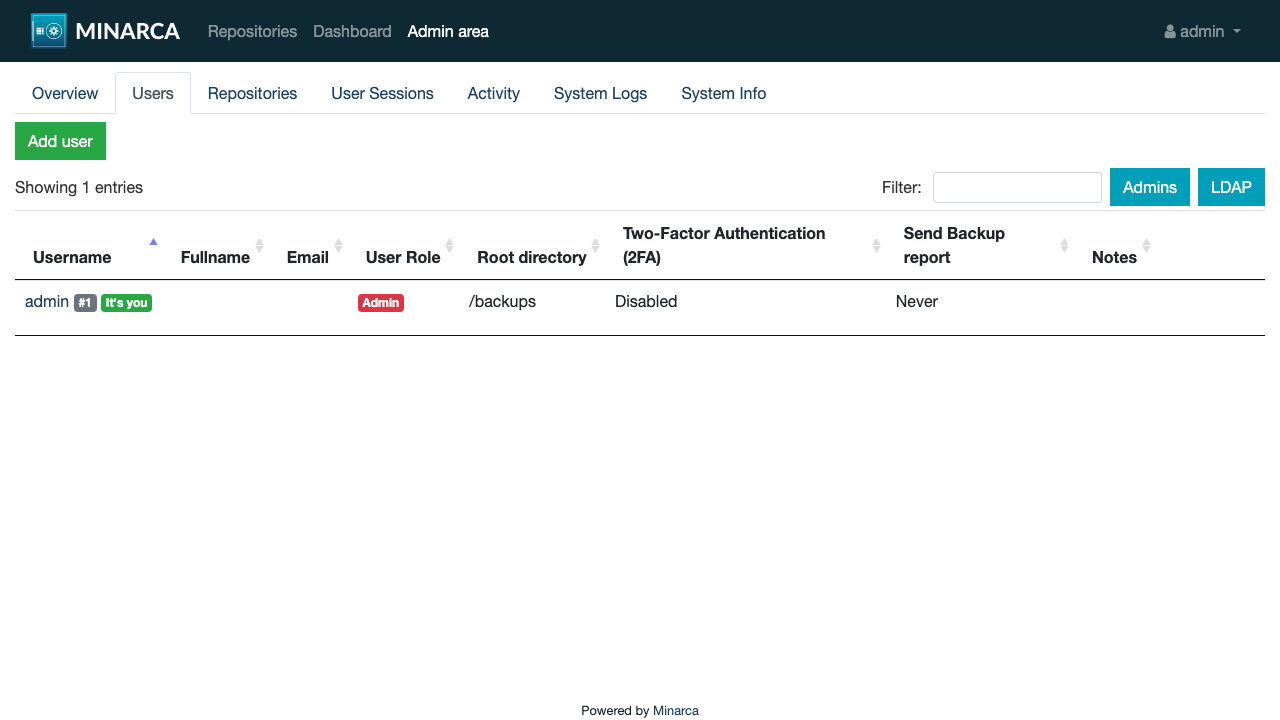The height and width of the screenshot is (720, 1280).
Task: Click the #1 badge next to admin
Action: tap(85, 303)
